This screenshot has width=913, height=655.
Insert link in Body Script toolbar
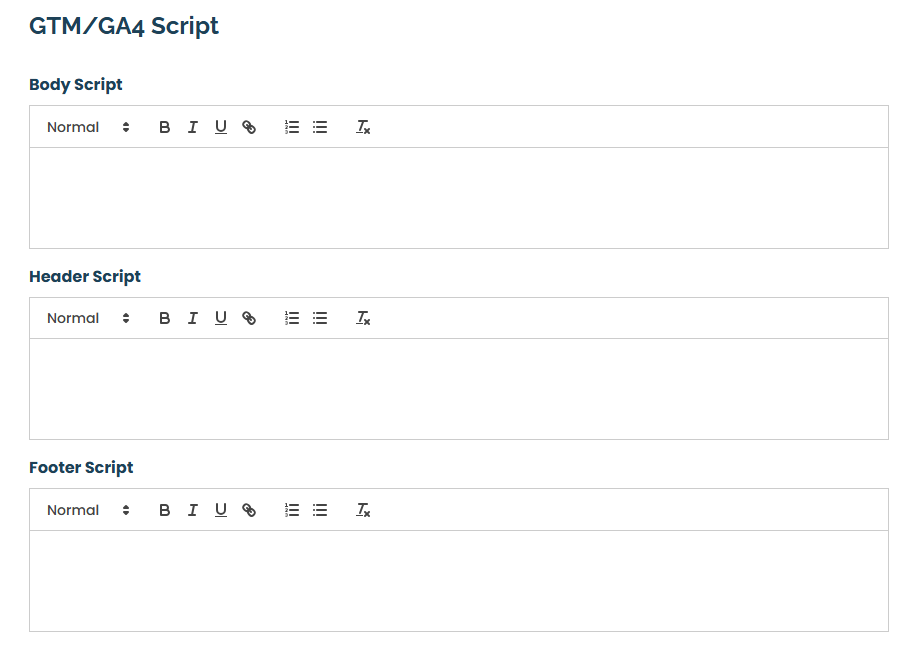(x=249, y=127)
